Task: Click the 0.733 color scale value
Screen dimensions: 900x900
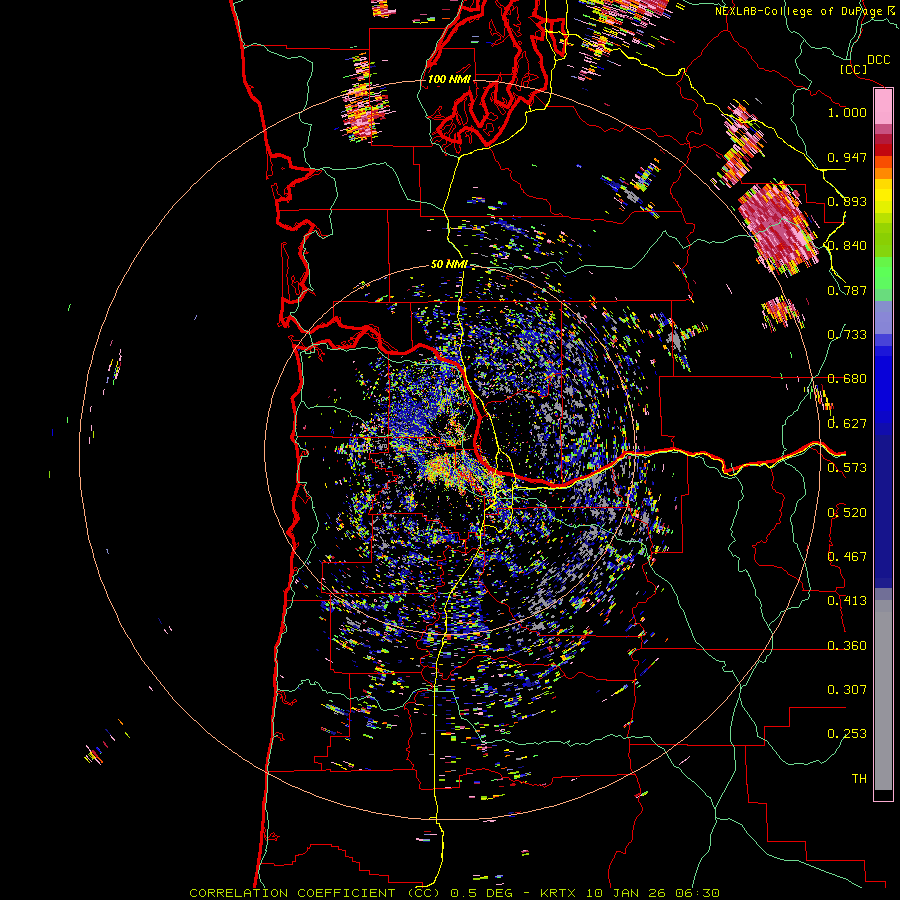Action: pyautogui.click(x=847, y=335)
